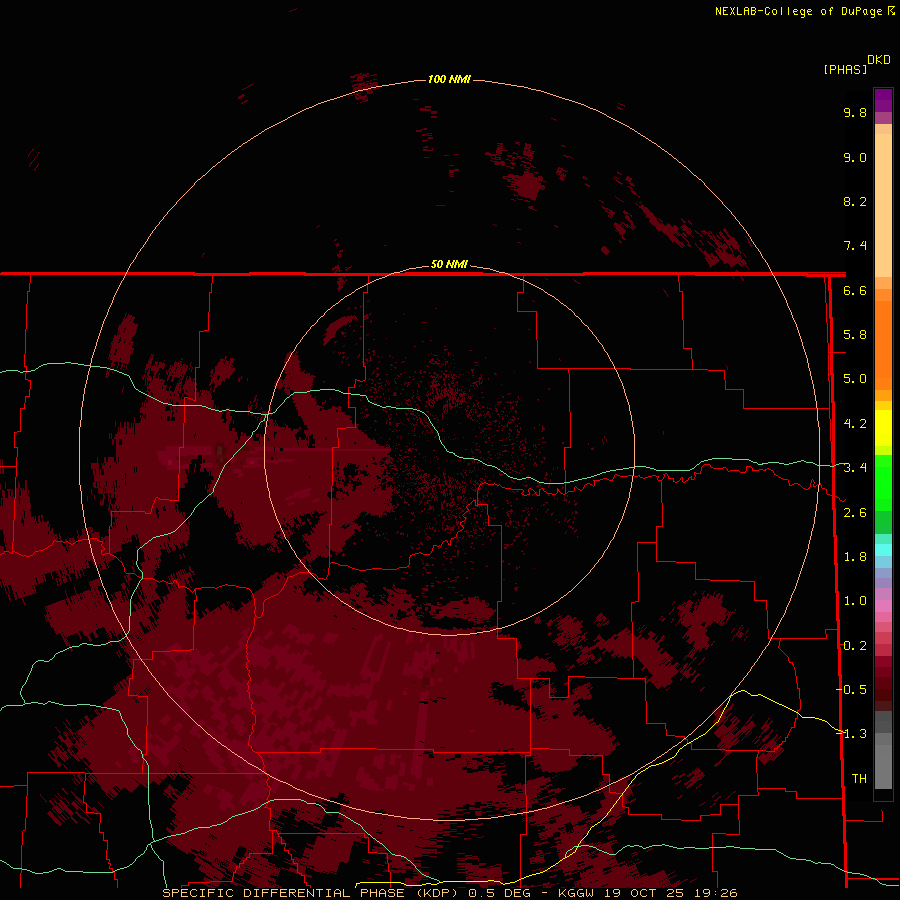The height and width of the screenshot is (900, 900).
Task: Click the 4.2 value on the color scale
Action: tap(855, 424)
